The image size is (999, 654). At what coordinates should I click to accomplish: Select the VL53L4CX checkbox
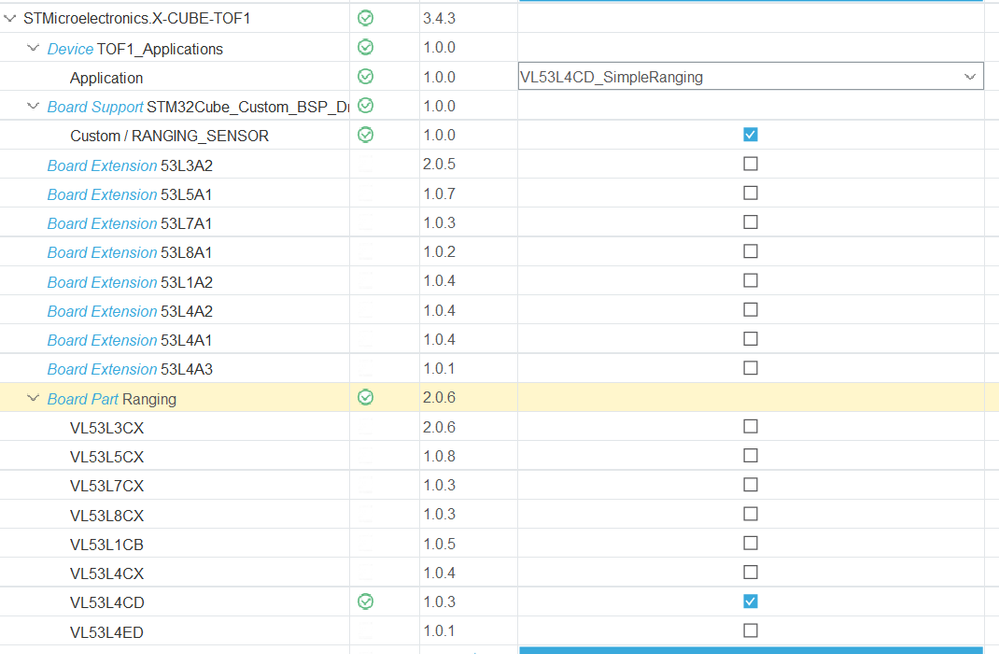point(751,572)
